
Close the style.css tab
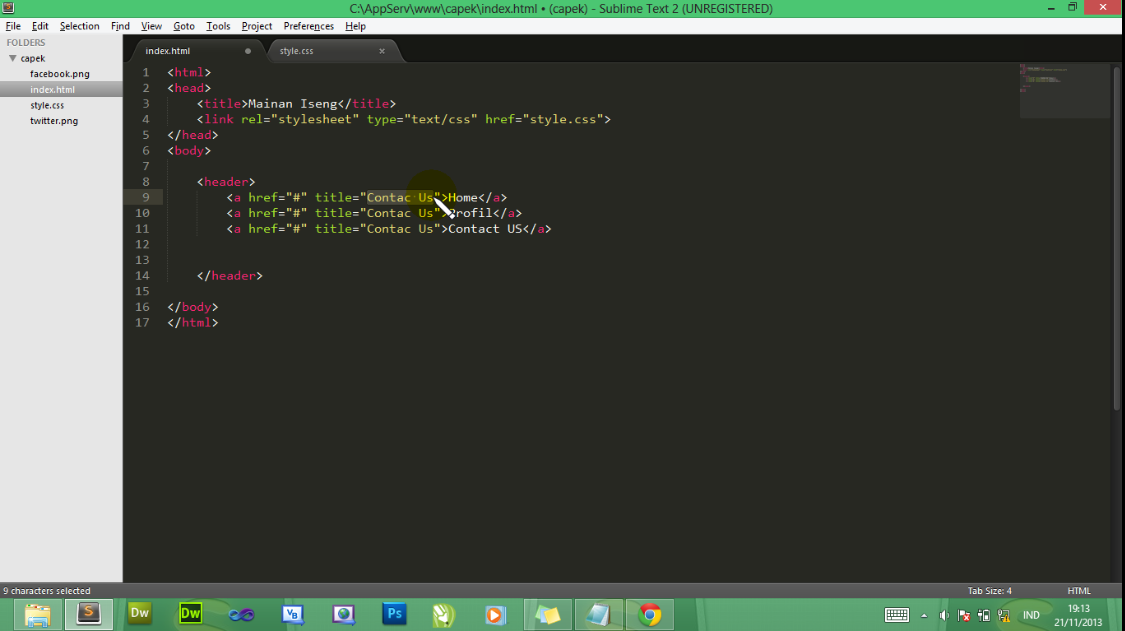tap(381, 50)
